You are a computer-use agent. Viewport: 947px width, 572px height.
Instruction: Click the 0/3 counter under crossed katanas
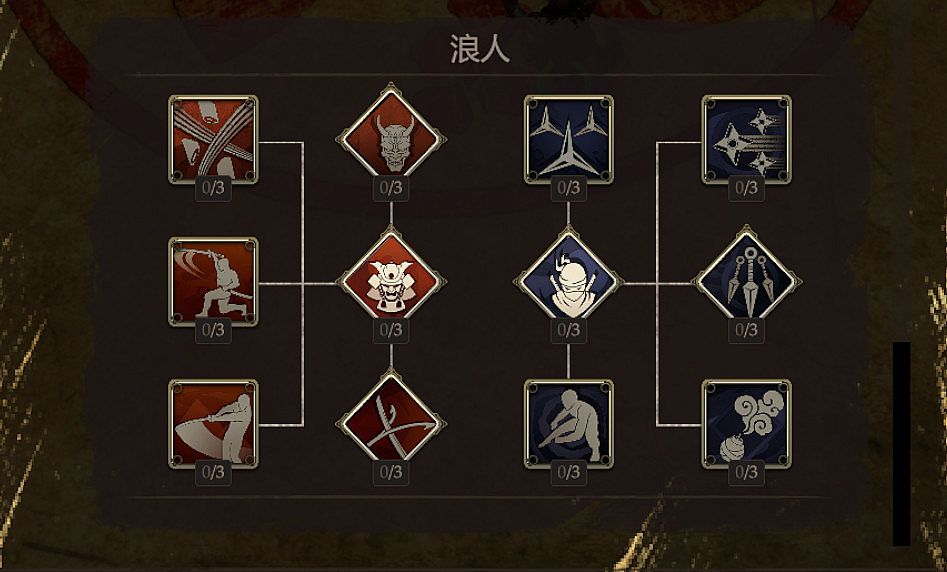pyautogui.click(x=391, y=472)
